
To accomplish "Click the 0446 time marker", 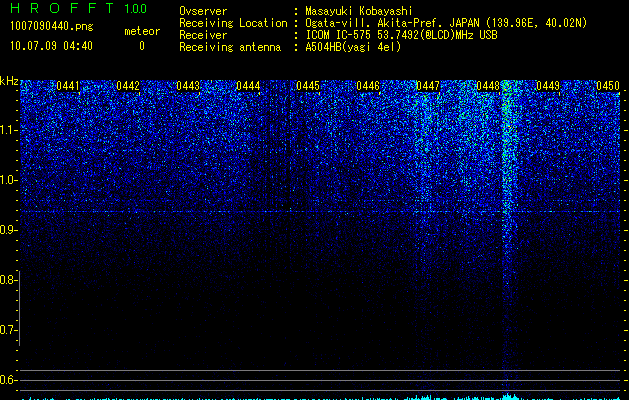I will 368,86.
